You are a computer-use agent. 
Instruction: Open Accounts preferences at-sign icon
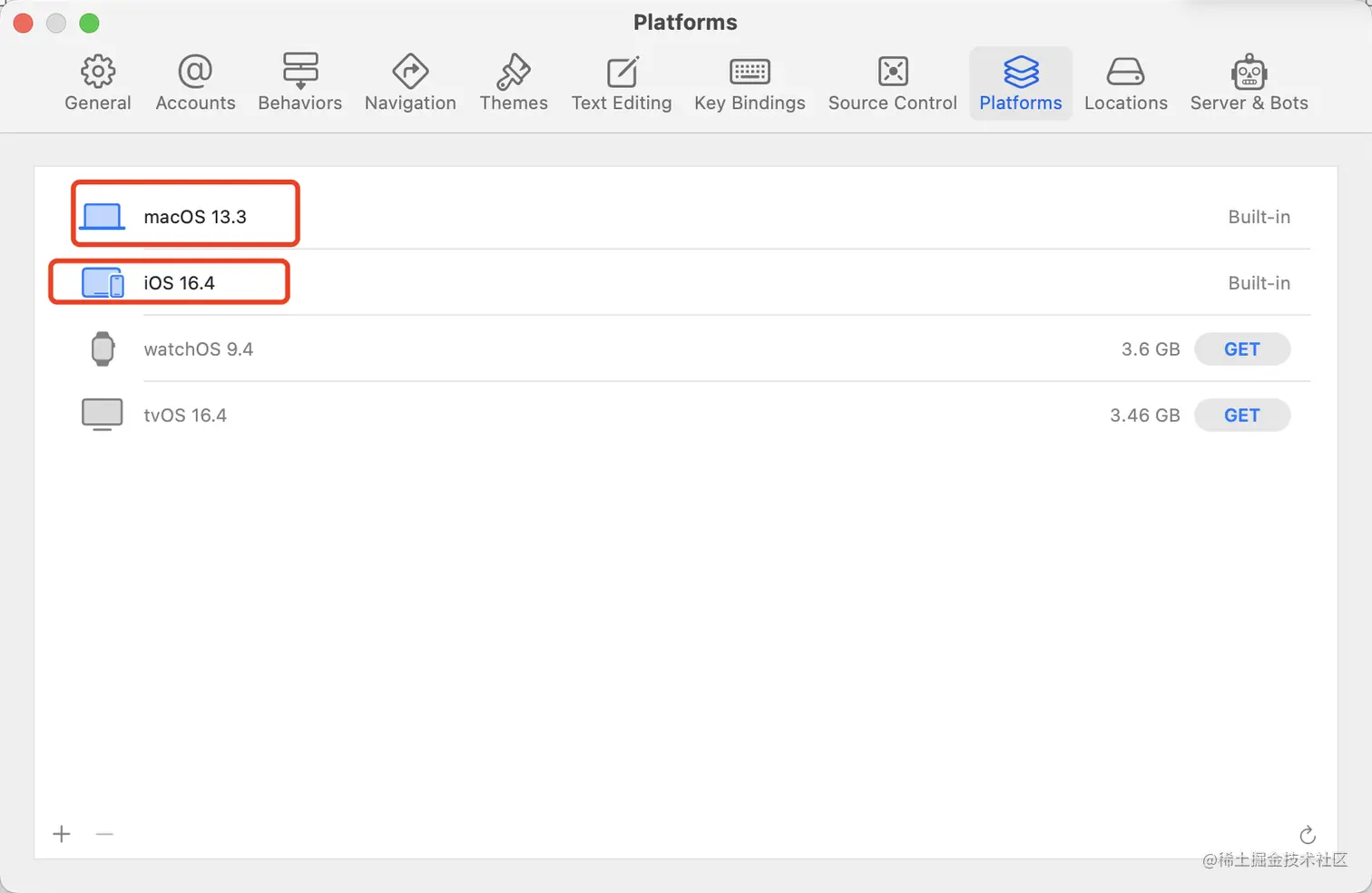click(x=195, y=71)
